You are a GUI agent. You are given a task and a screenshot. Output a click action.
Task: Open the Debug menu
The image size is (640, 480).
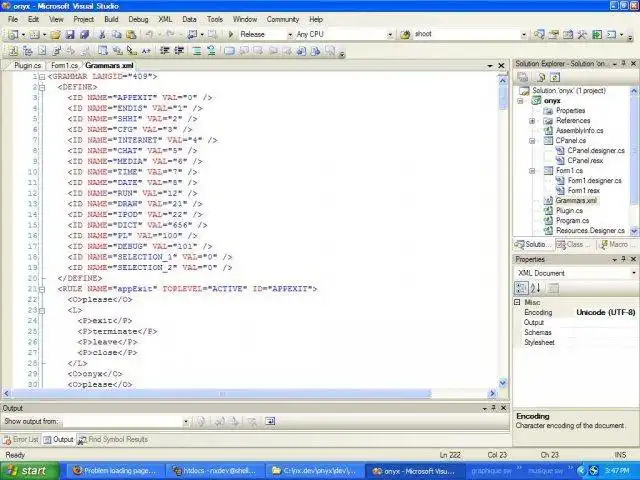tap(138, 19)
